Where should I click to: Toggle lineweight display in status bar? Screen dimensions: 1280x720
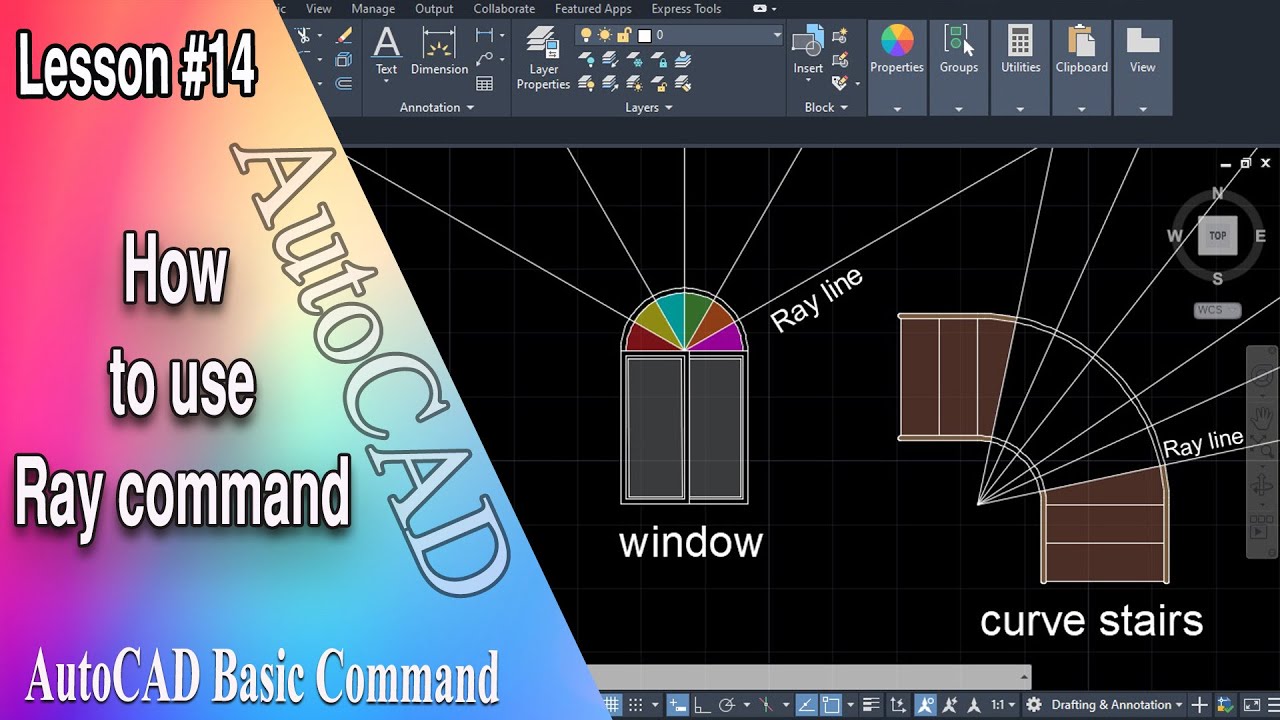pos(872,704)
